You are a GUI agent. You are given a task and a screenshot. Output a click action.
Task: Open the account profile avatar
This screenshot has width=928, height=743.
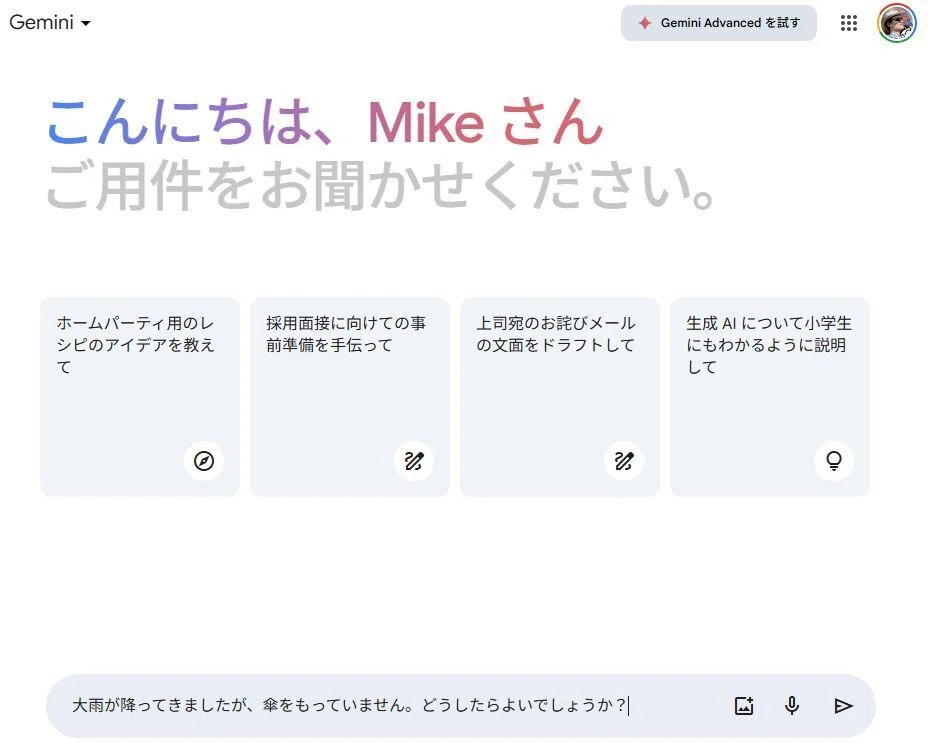[896, 23]
